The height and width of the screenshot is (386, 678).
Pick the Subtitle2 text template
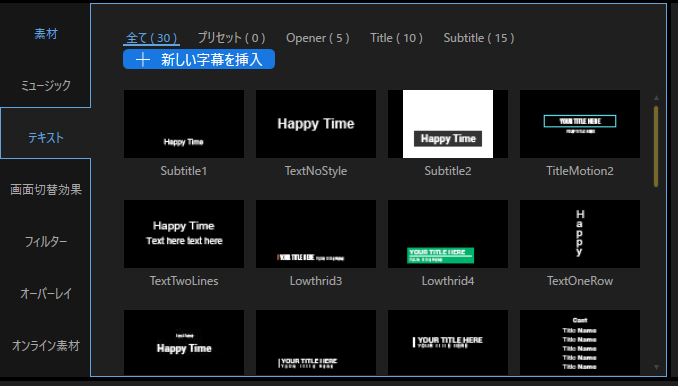click(448, 124)
